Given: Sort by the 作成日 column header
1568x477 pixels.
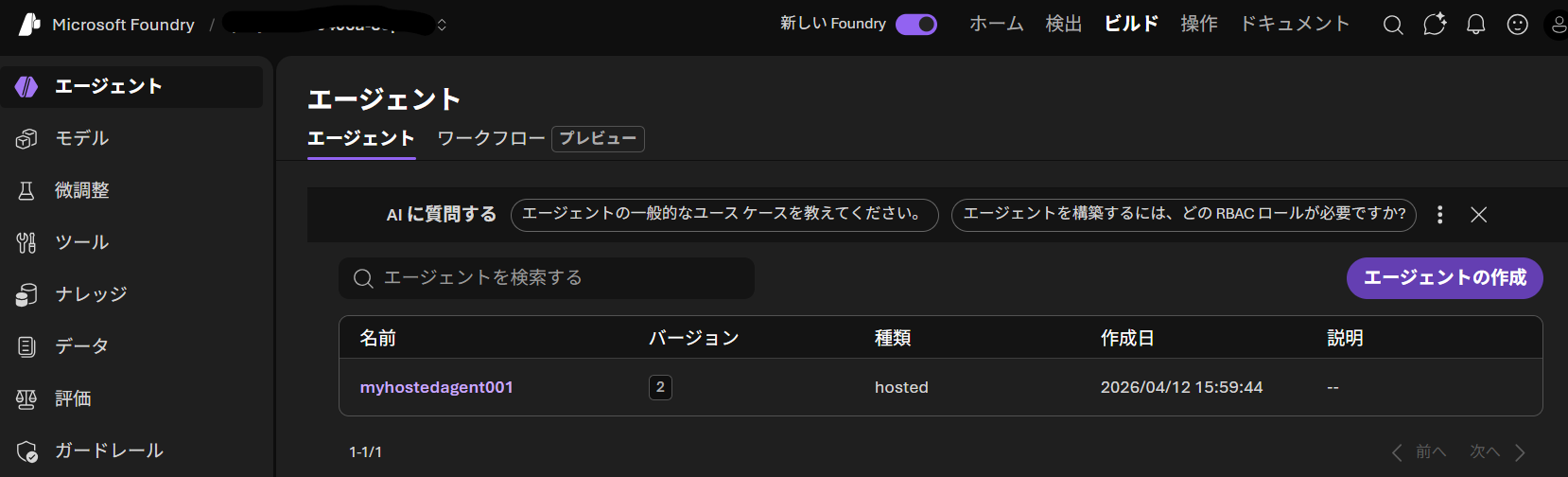Looking at the screenshot, I should click(x=1127, y=338).
